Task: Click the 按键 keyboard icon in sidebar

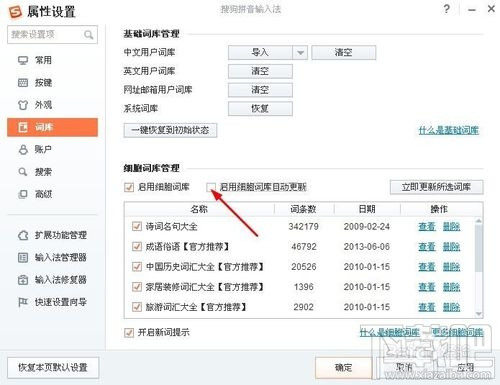Action: [x=23, y=83]
